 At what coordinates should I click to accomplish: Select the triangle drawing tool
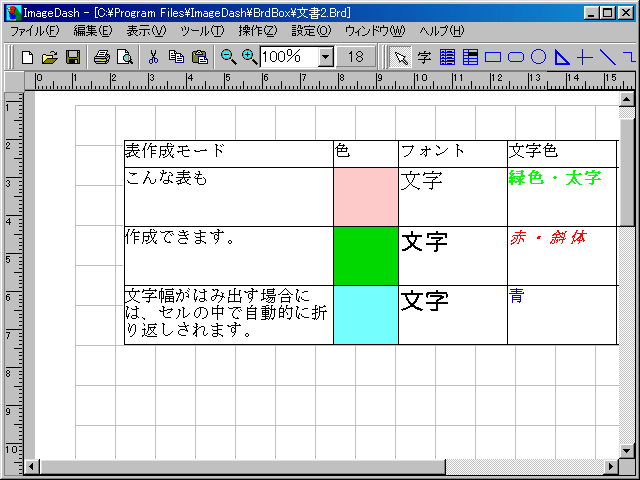tap(562, 58)
